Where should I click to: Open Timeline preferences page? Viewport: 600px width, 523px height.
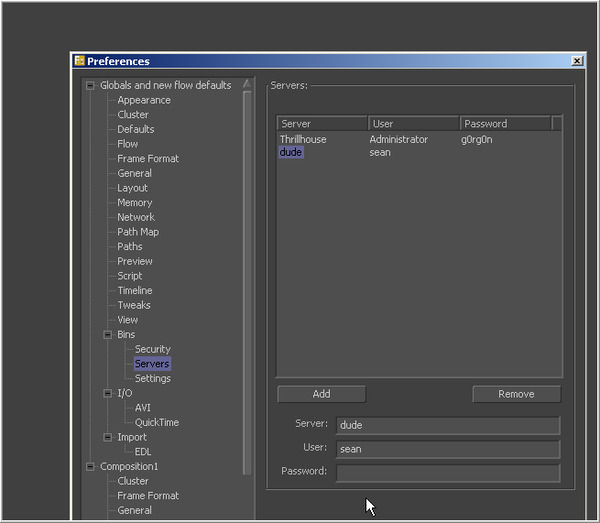pos(135,290)
